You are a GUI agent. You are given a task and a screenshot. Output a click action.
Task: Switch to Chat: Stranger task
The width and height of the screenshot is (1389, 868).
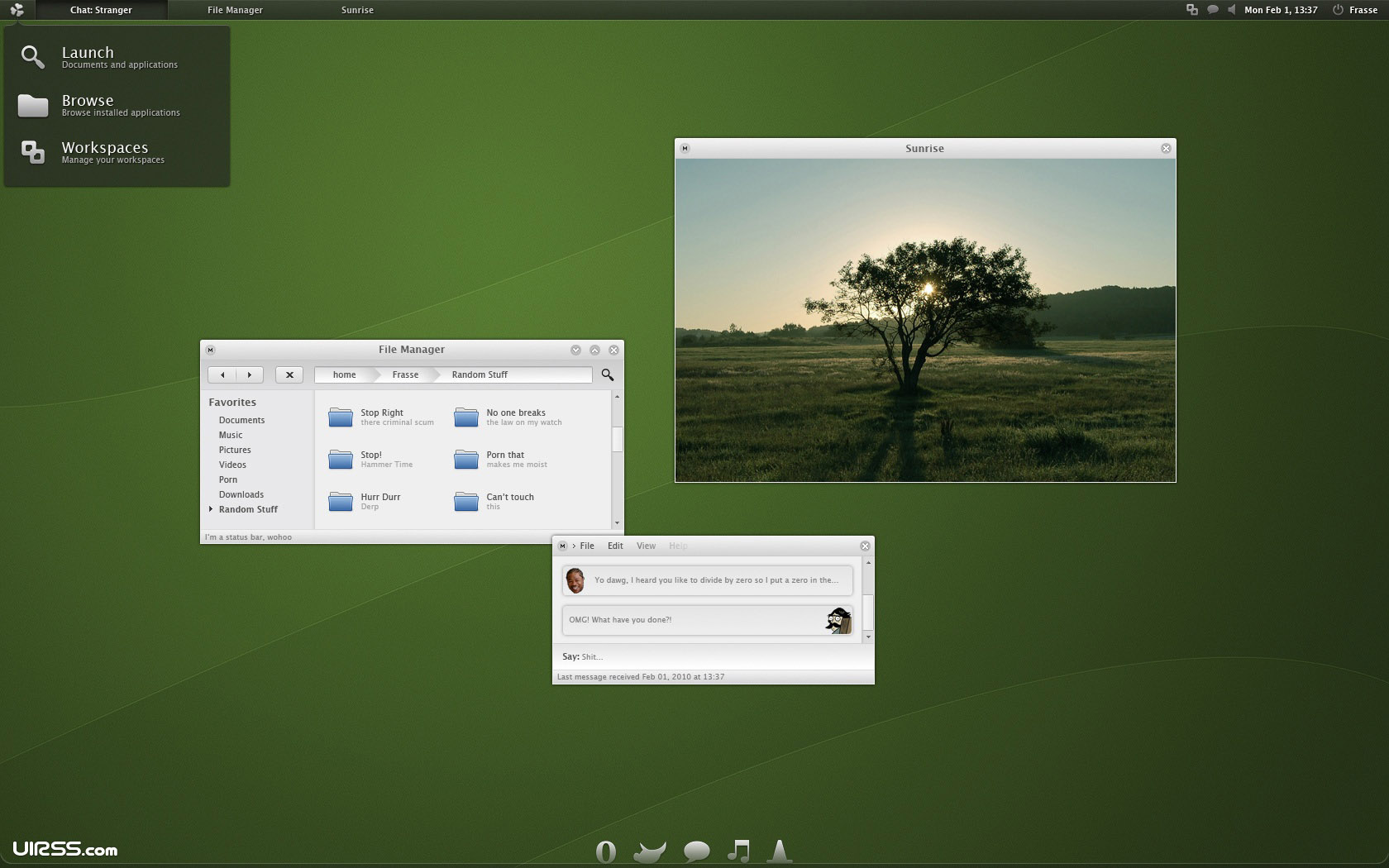(101, 10)
